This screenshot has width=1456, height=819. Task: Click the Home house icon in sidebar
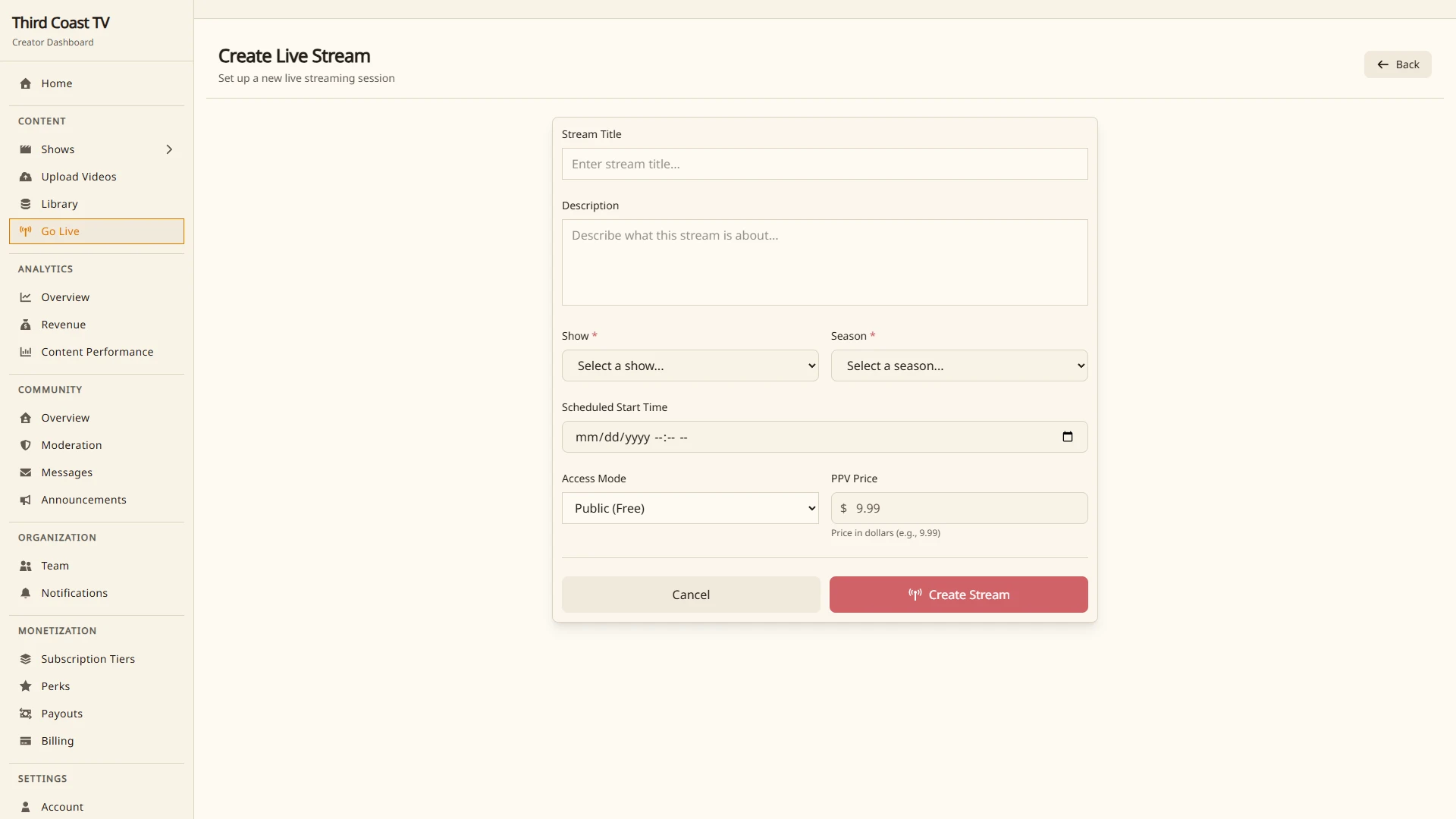26,83
